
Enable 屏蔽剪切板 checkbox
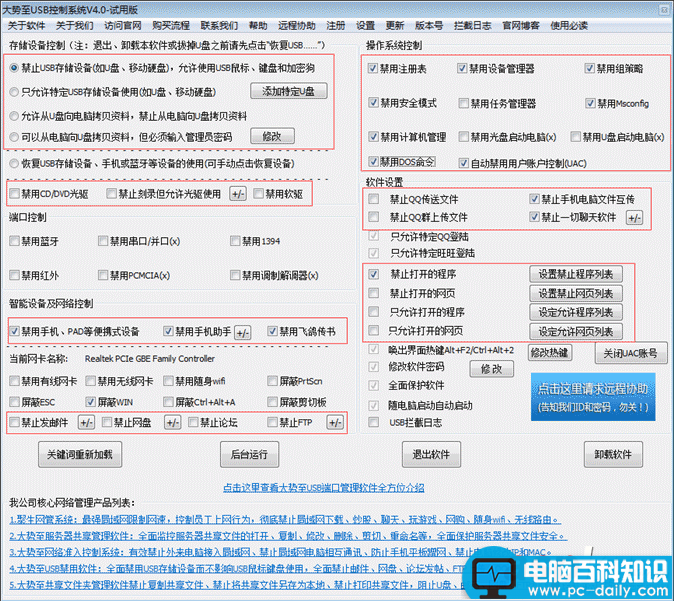[272, 402]
